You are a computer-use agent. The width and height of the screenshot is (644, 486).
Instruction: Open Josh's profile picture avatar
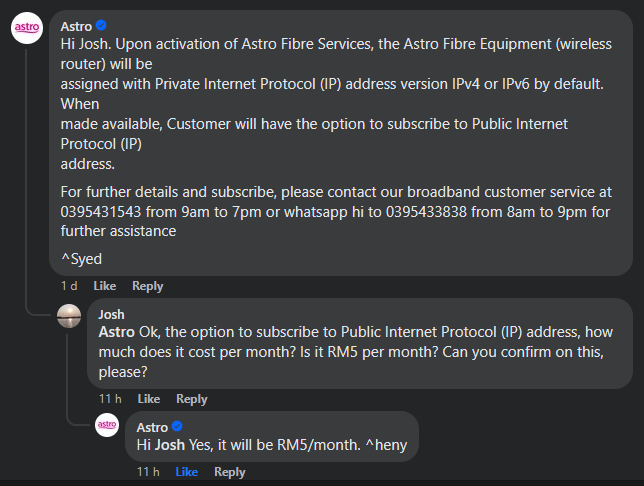pos(69,316)
